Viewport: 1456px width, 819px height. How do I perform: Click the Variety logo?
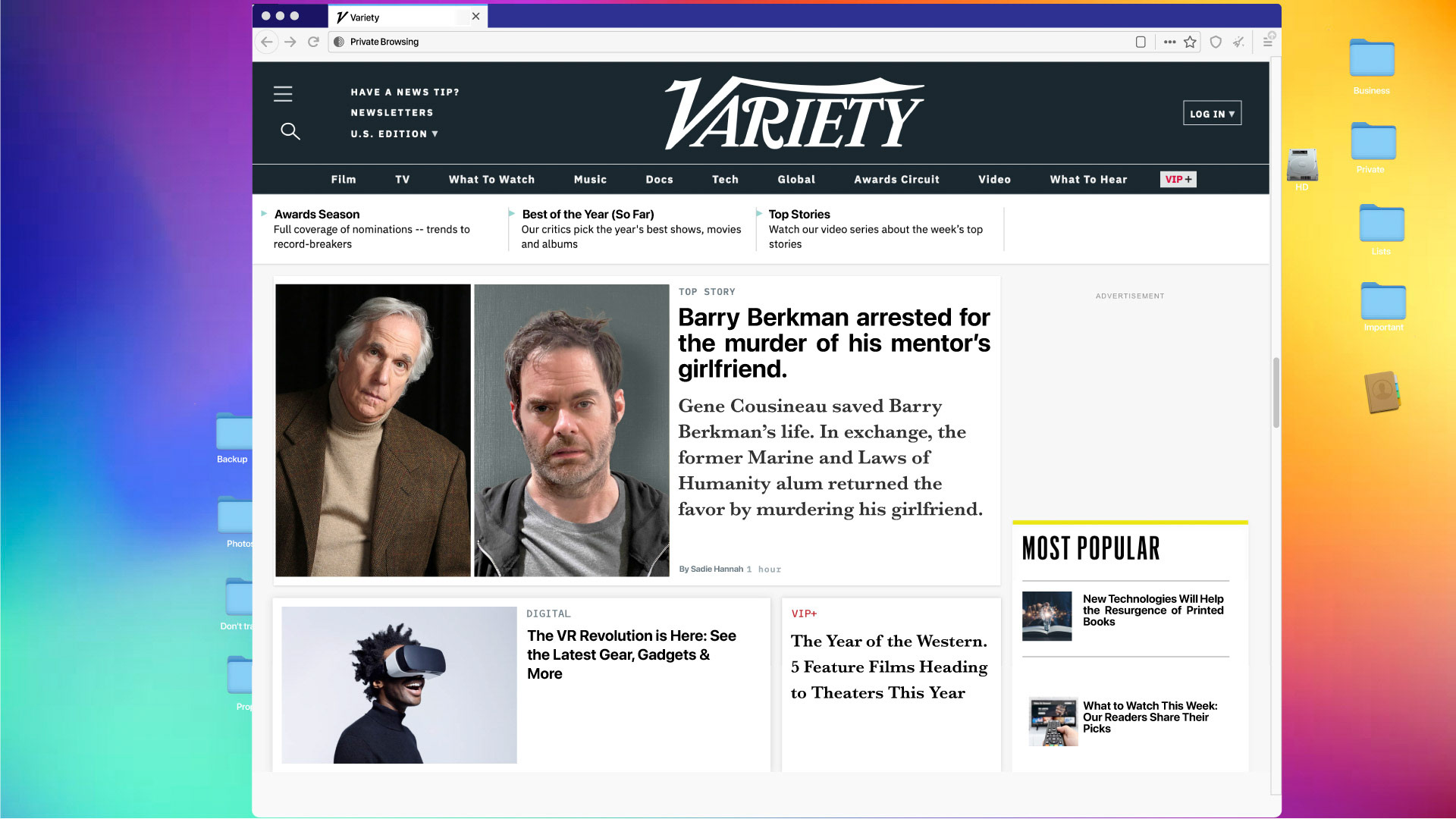794,113
